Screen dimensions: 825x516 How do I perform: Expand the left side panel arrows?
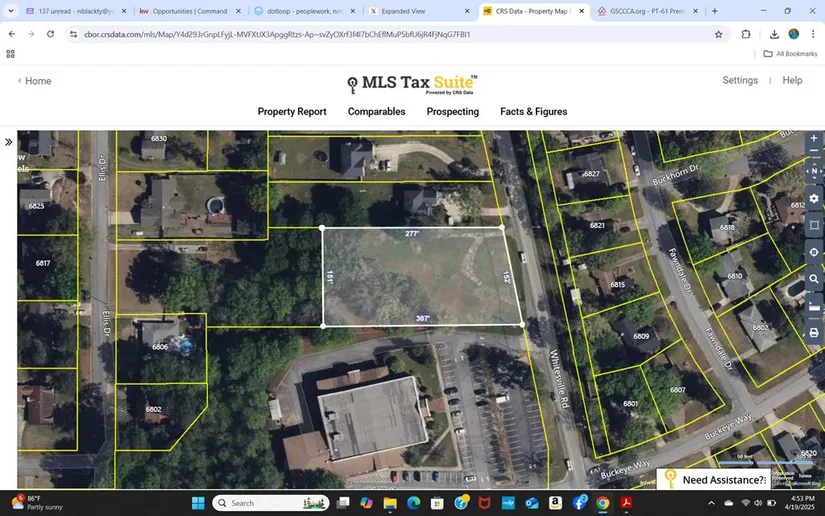coord(9,142)
